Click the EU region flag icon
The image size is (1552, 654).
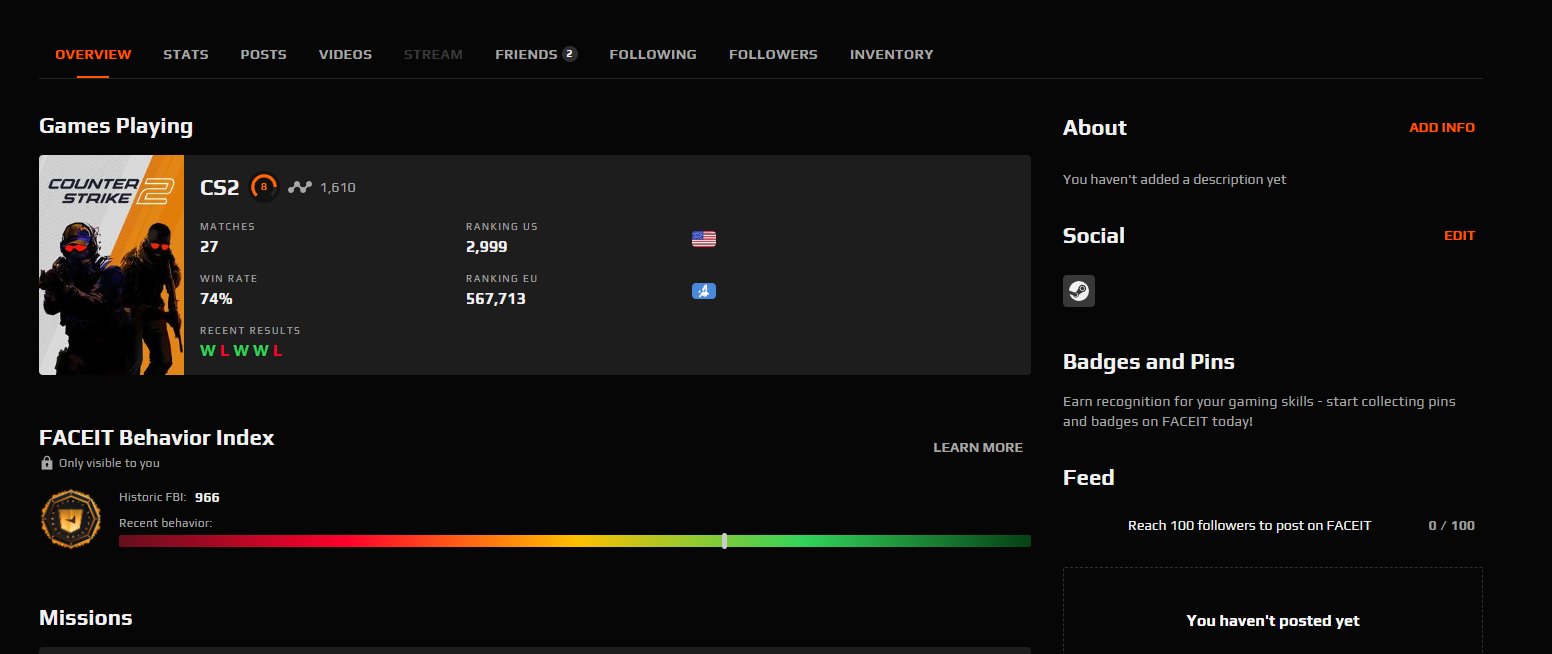point(704,291)
